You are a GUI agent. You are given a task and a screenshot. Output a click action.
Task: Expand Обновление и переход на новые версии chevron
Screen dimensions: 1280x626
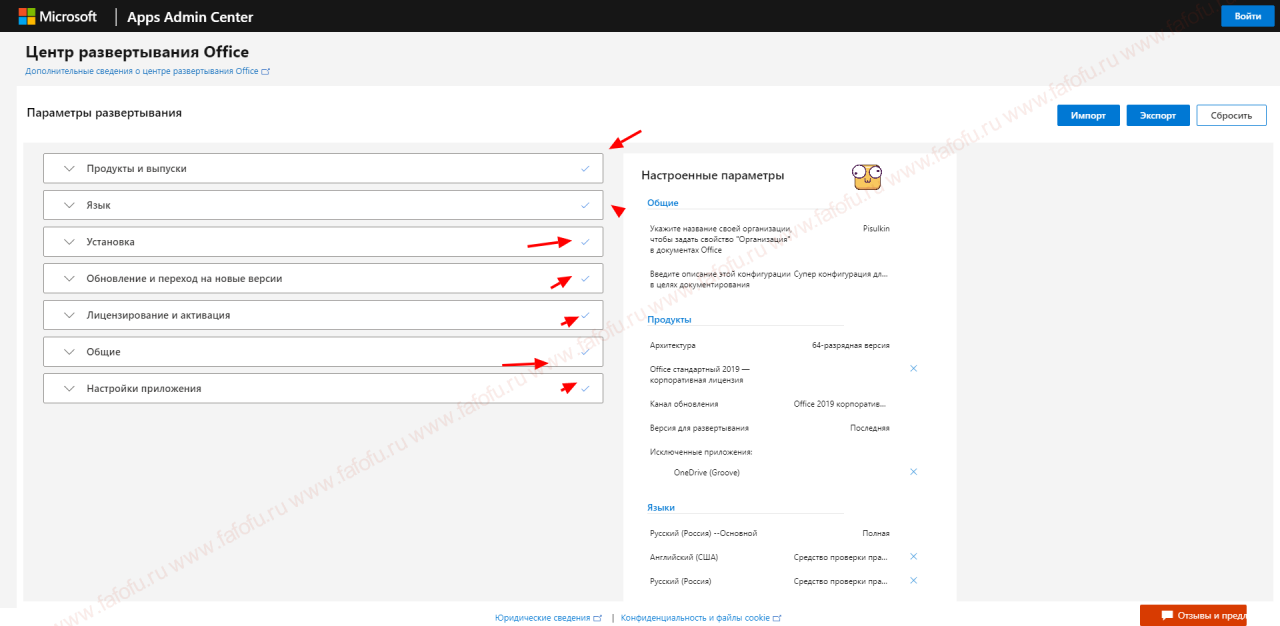pyautogui.click(x=69, y=278)
